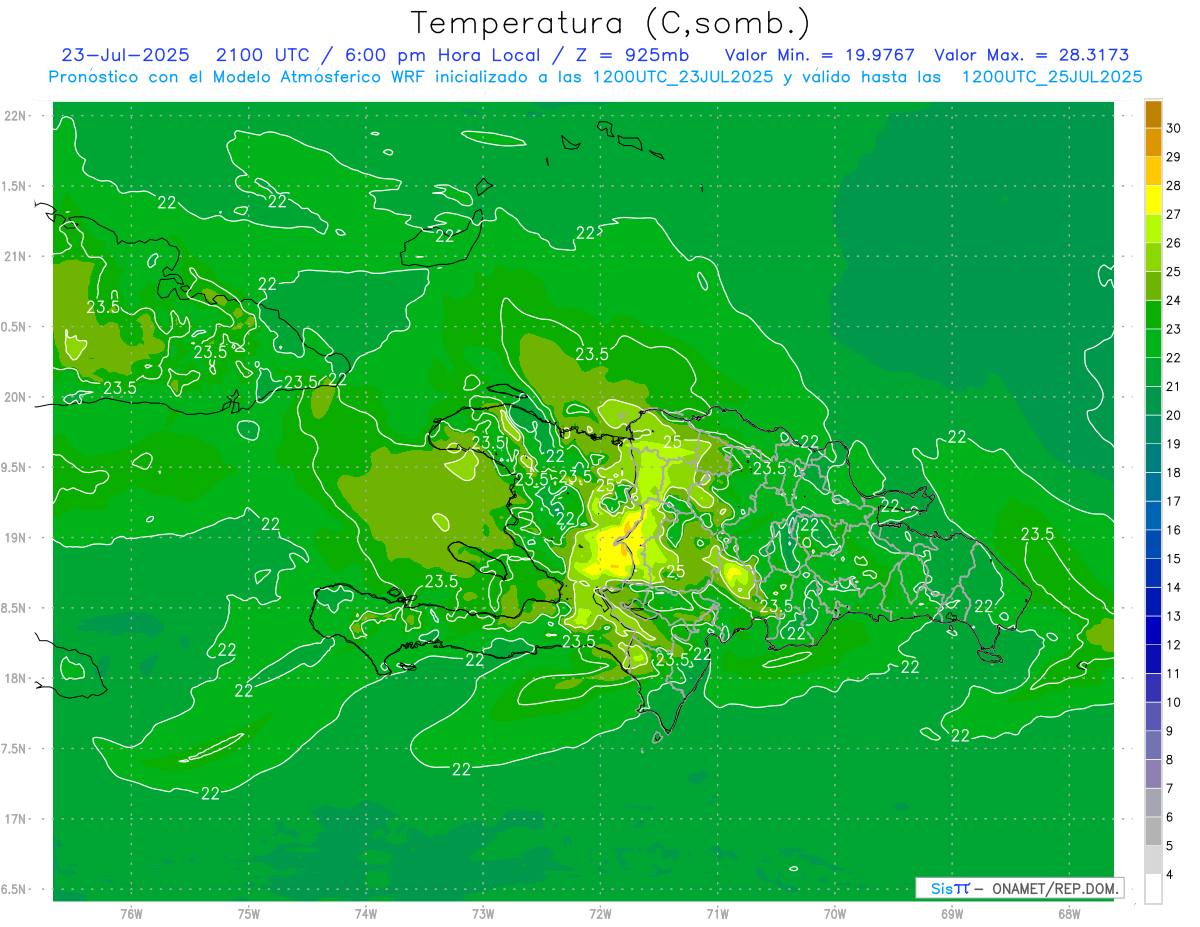This screenshot has height=927, width=1200.
Task: Select valid-until time "1200UTC_25JUL2025"
Action: pos(1052,77)
